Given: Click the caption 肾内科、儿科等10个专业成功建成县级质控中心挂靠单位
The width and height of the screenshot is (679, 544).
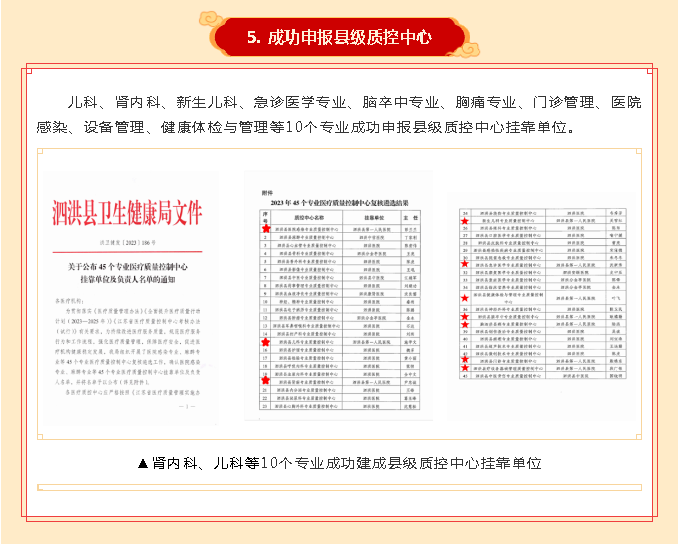Looking at the screenshot, I should [x=340, y=463].
